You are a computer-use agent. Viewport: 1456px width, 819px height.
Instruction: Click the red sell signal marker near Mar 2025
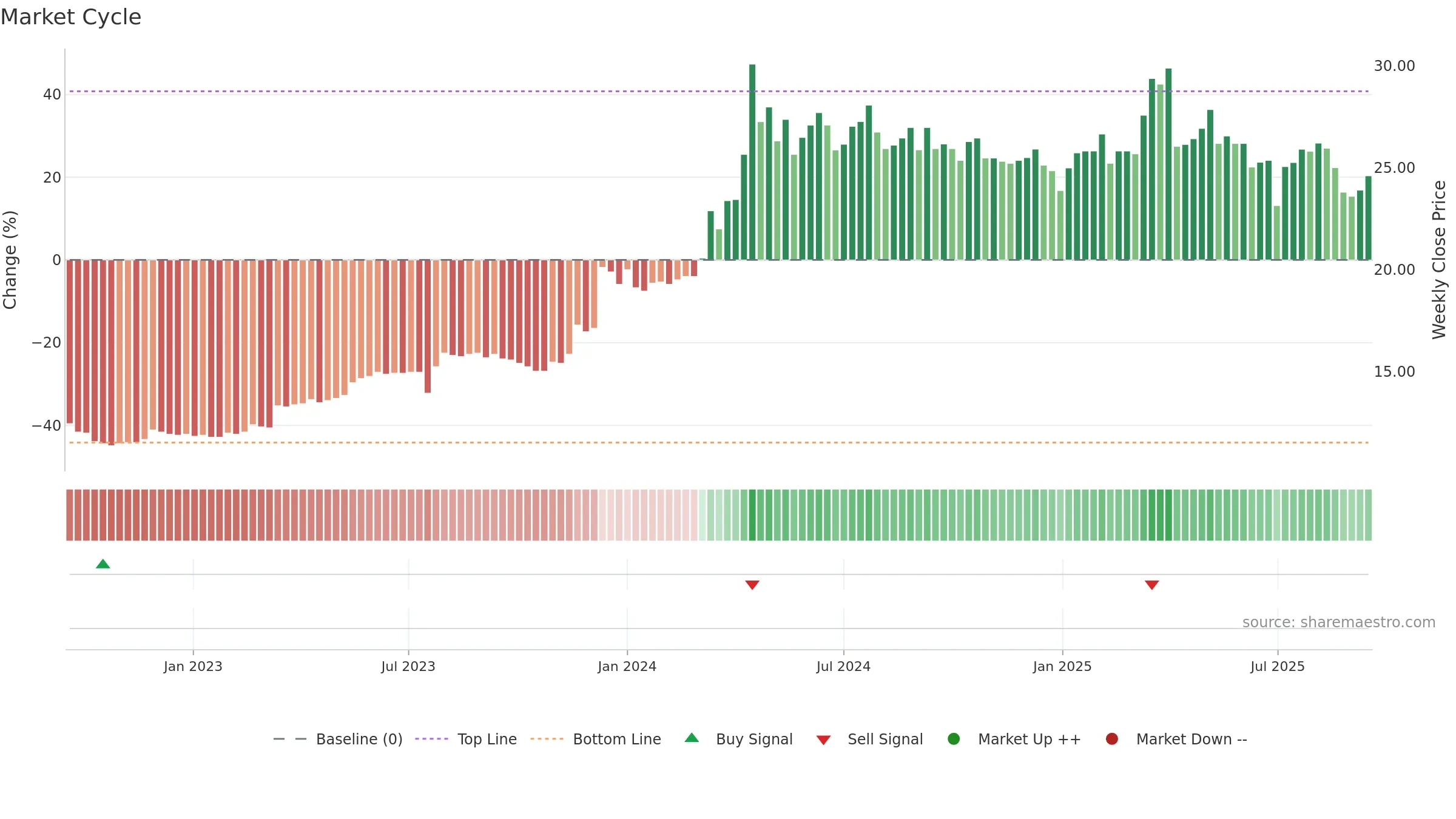pos(1152,585)
